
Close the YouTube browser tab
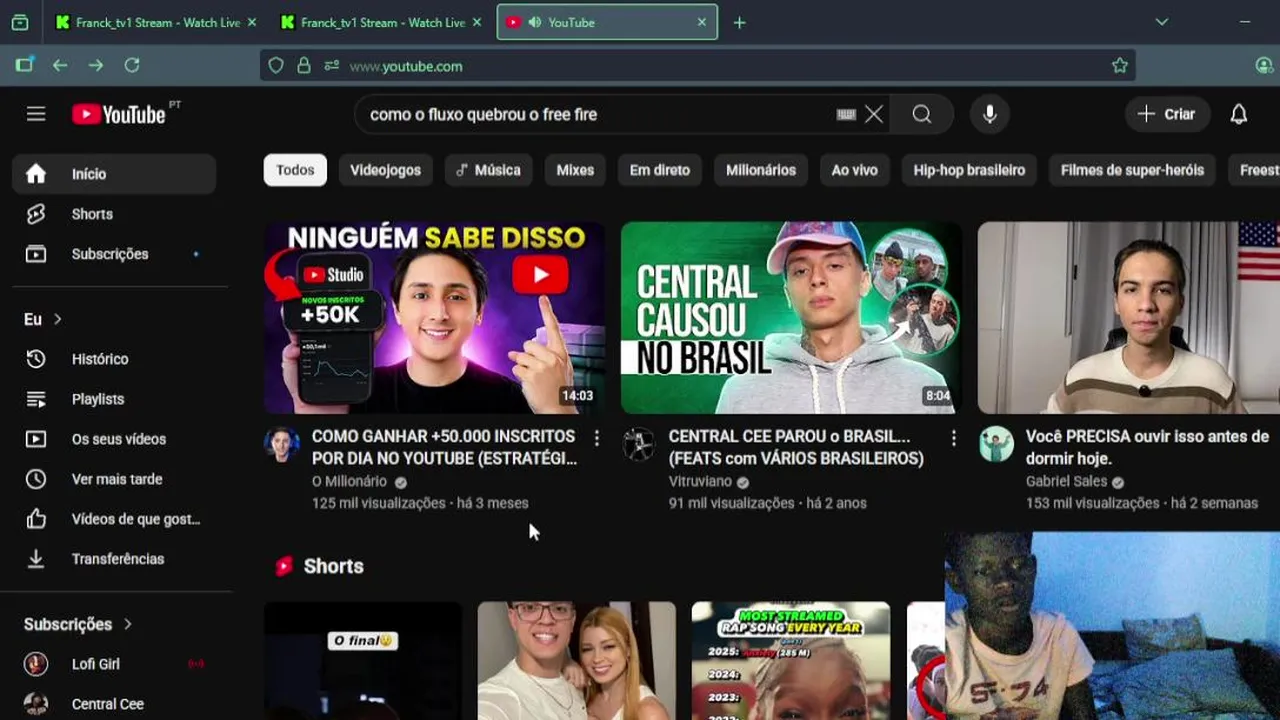point(701,22)
